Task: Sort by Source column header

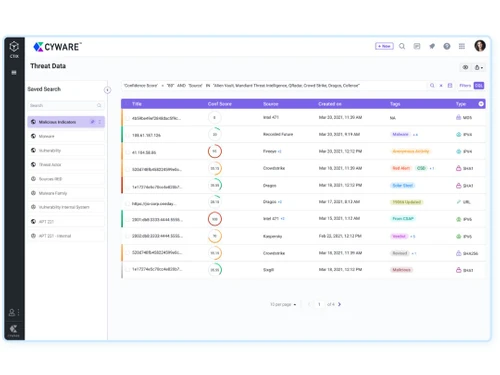Action: 271,104
